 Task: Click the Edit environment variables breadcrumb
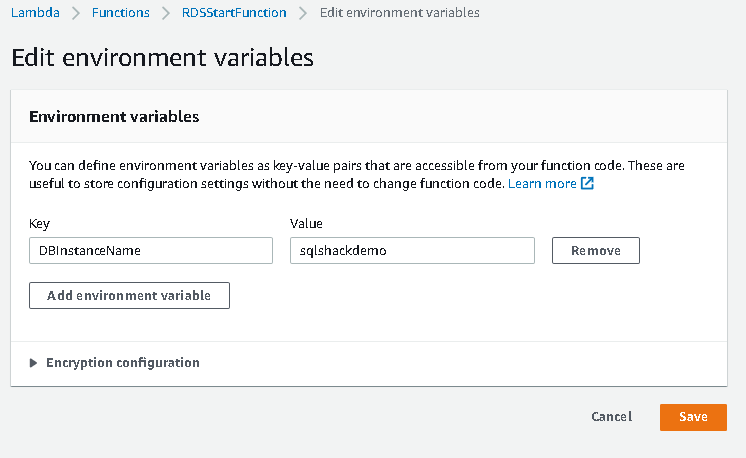pos(399,13)
